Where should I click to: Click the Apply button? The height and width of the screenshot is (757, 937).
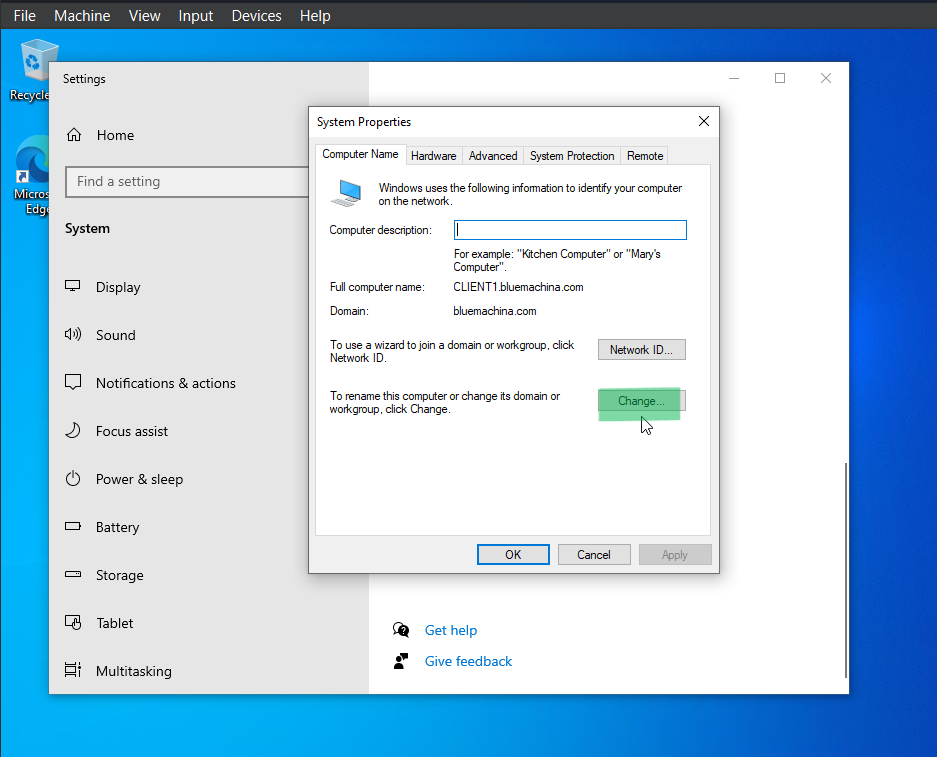(675, 554)
